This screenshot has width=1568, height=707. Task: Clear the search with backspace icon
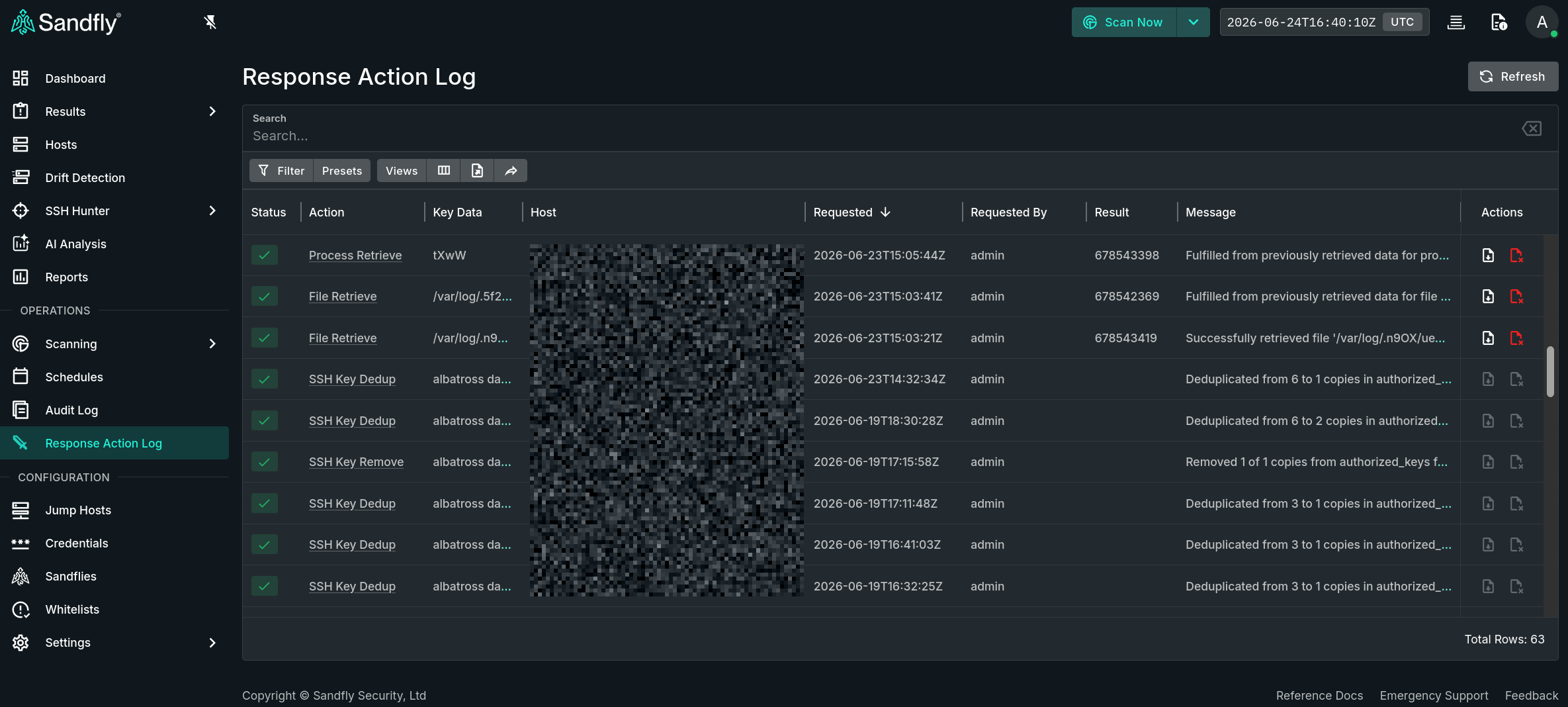pyautogui.click(x=1532, y=128)
